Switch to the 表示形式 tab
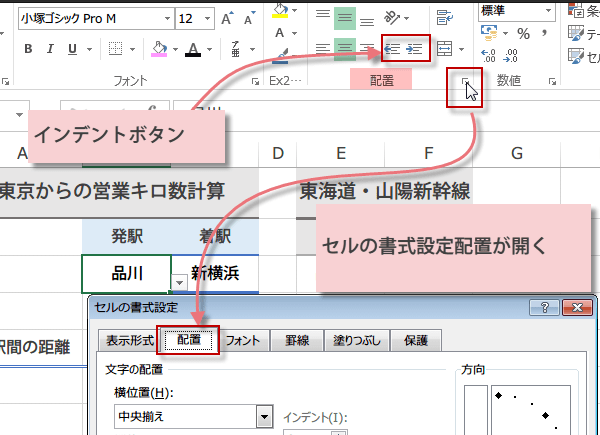Viewport: 600px width, 435px height. [x=130, y=340]
